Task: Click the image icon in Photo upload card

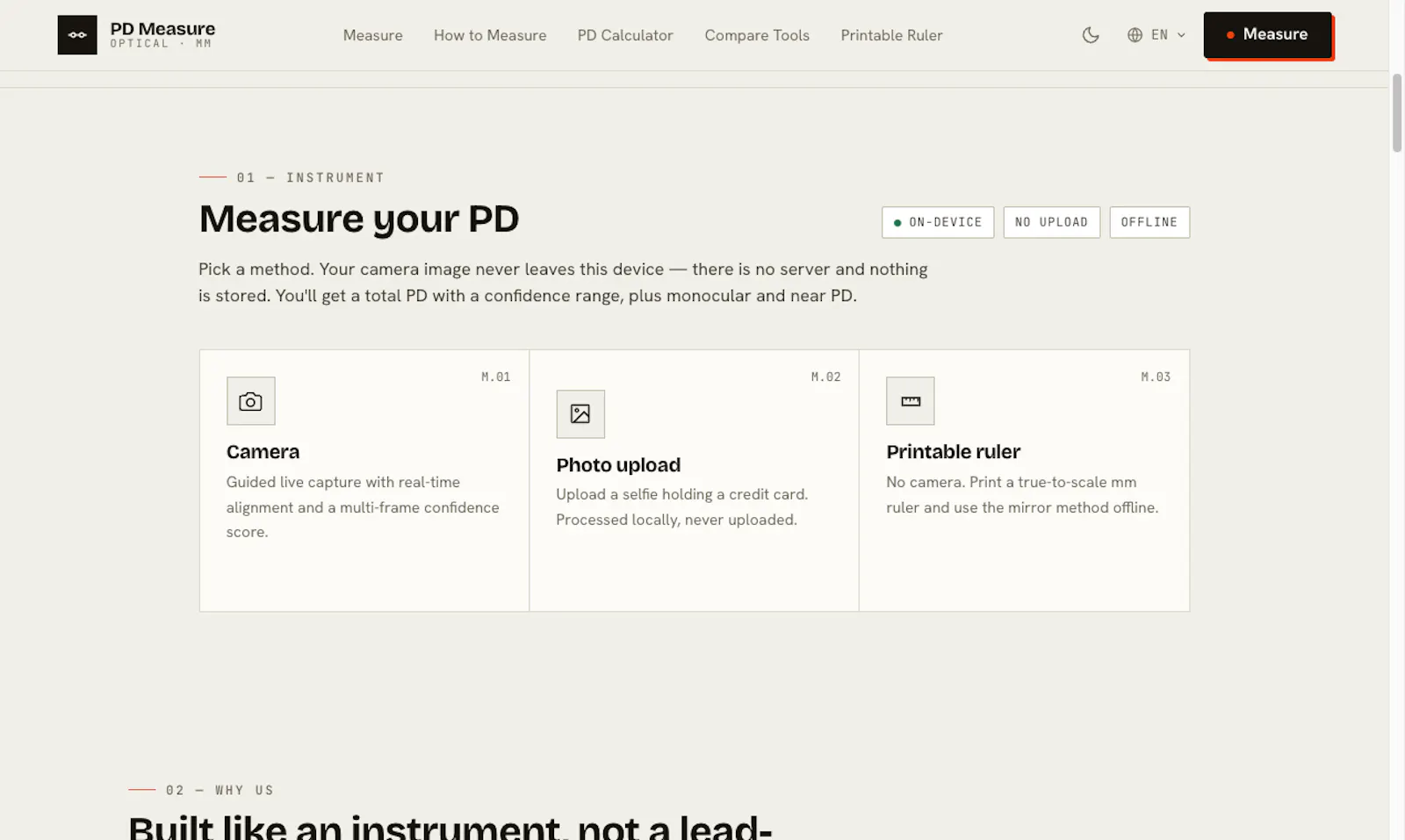Action: click(580, 413)
